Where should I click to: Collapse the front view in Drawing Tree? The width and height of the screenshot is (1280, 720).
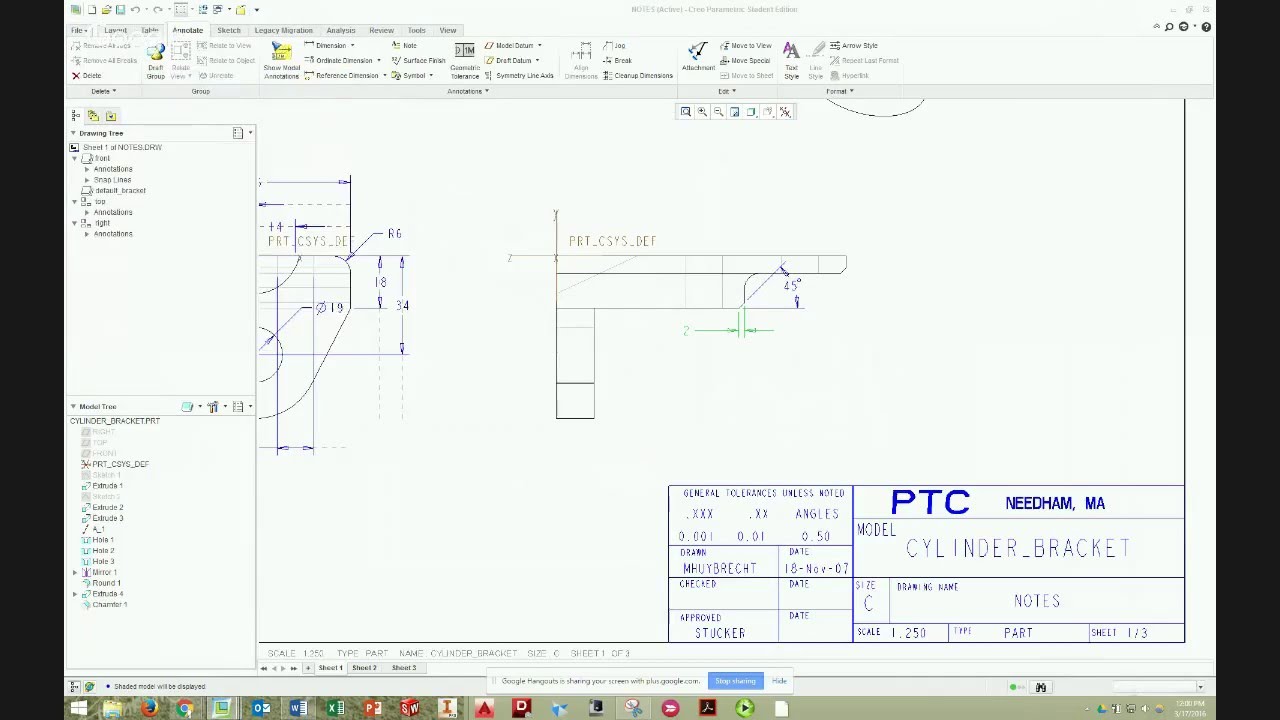pyautogui.click(x=74, y=158)
